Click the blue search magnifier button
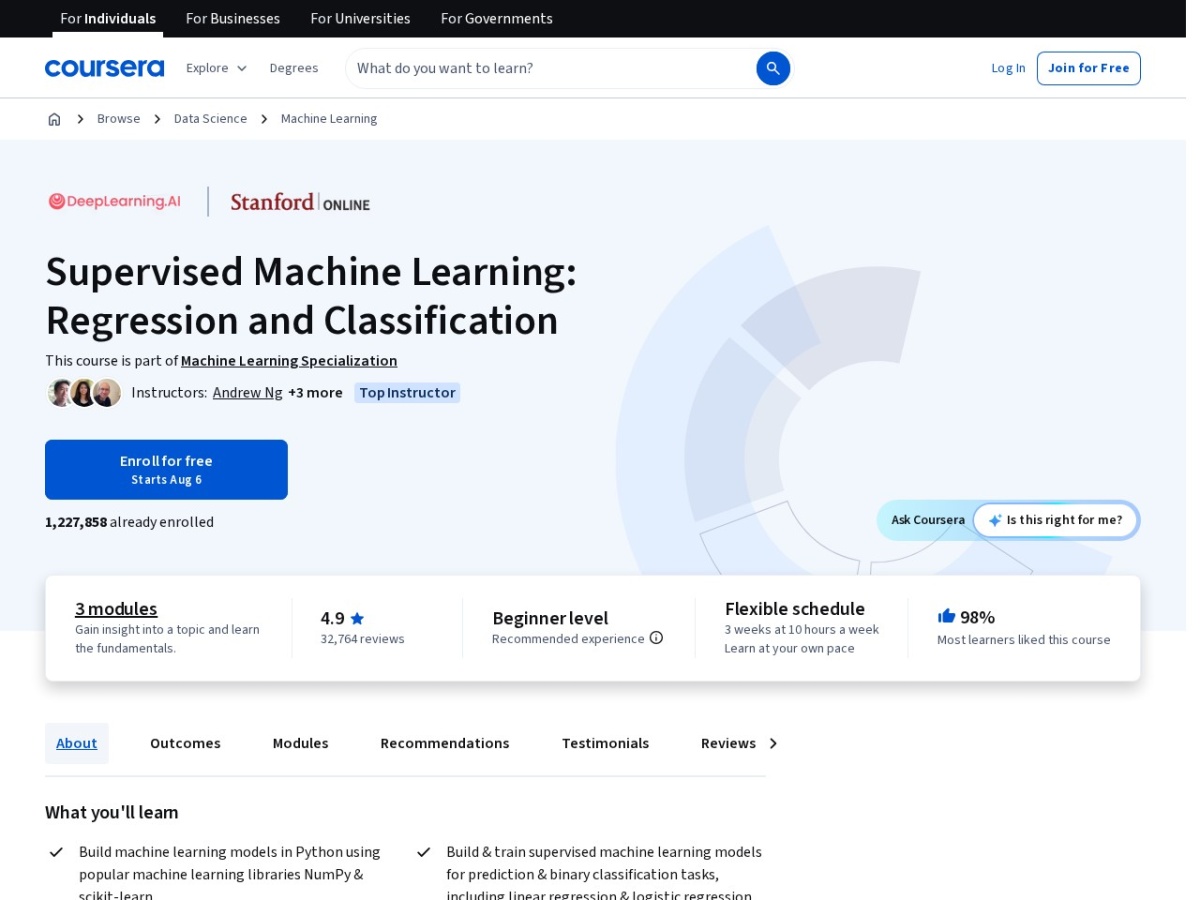Viewport: 1200px width, 900px height. [773, 68]
